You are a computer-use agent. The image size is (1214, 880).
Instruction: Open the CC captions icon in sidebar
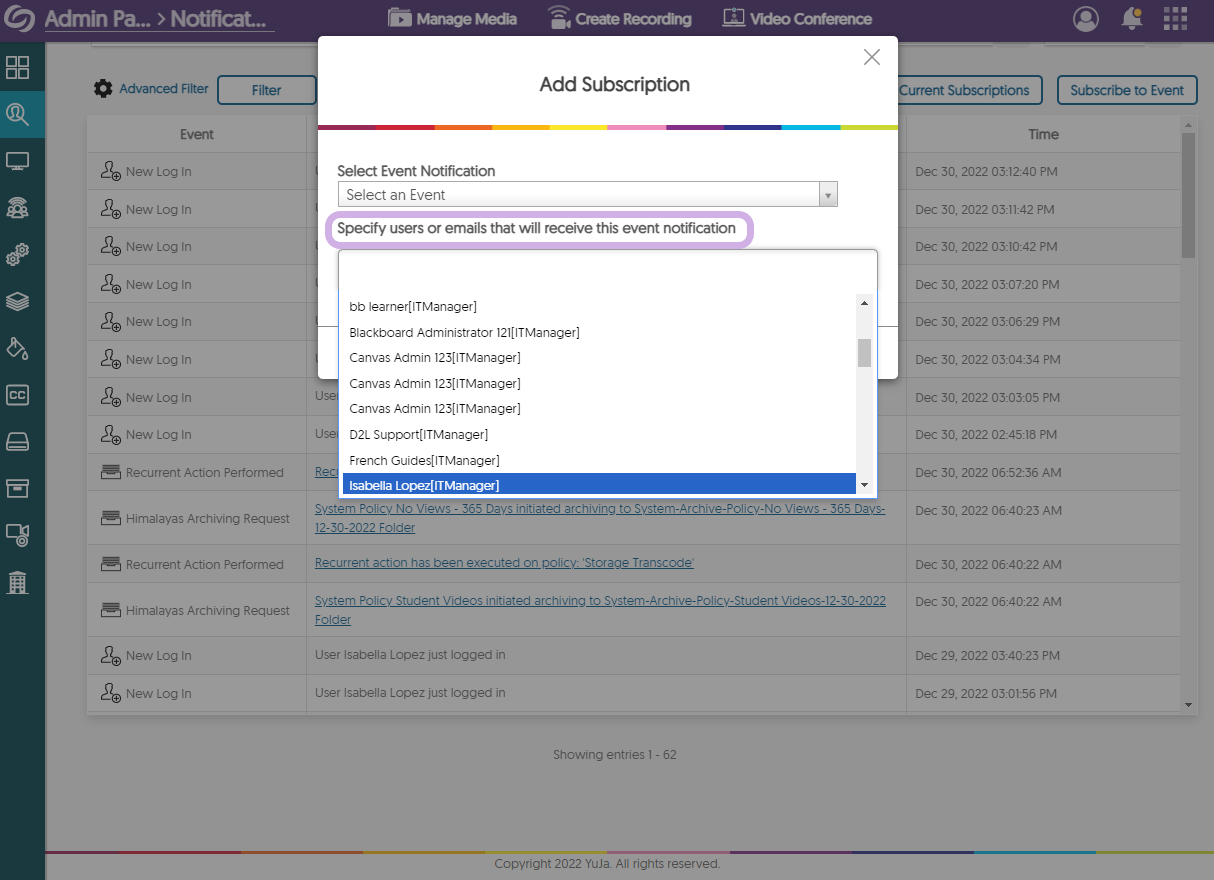(x=17, y=395)
